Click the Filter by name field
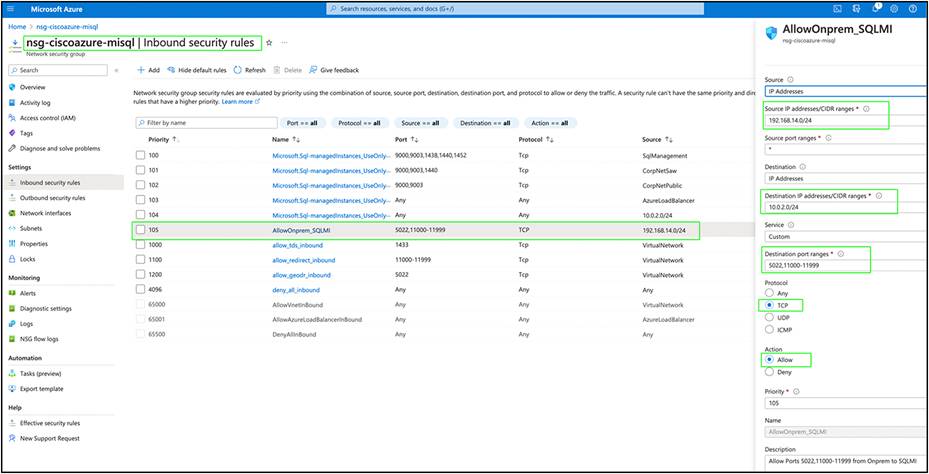929x474 pixels. [206, 123]
